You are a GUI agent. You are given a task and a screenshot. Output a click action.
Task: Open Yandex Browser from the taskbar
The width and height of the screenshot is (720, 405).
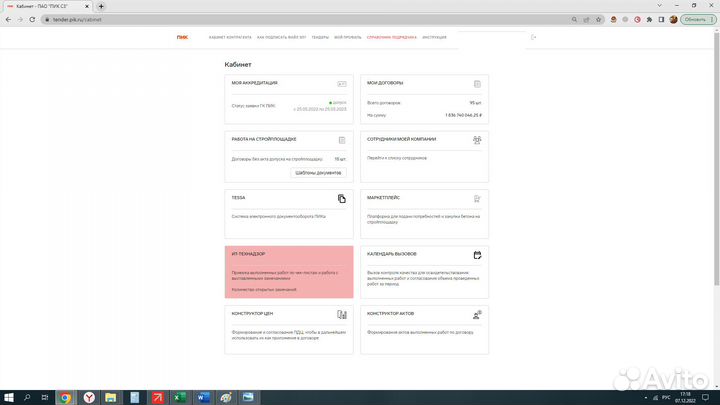[89, 398]
